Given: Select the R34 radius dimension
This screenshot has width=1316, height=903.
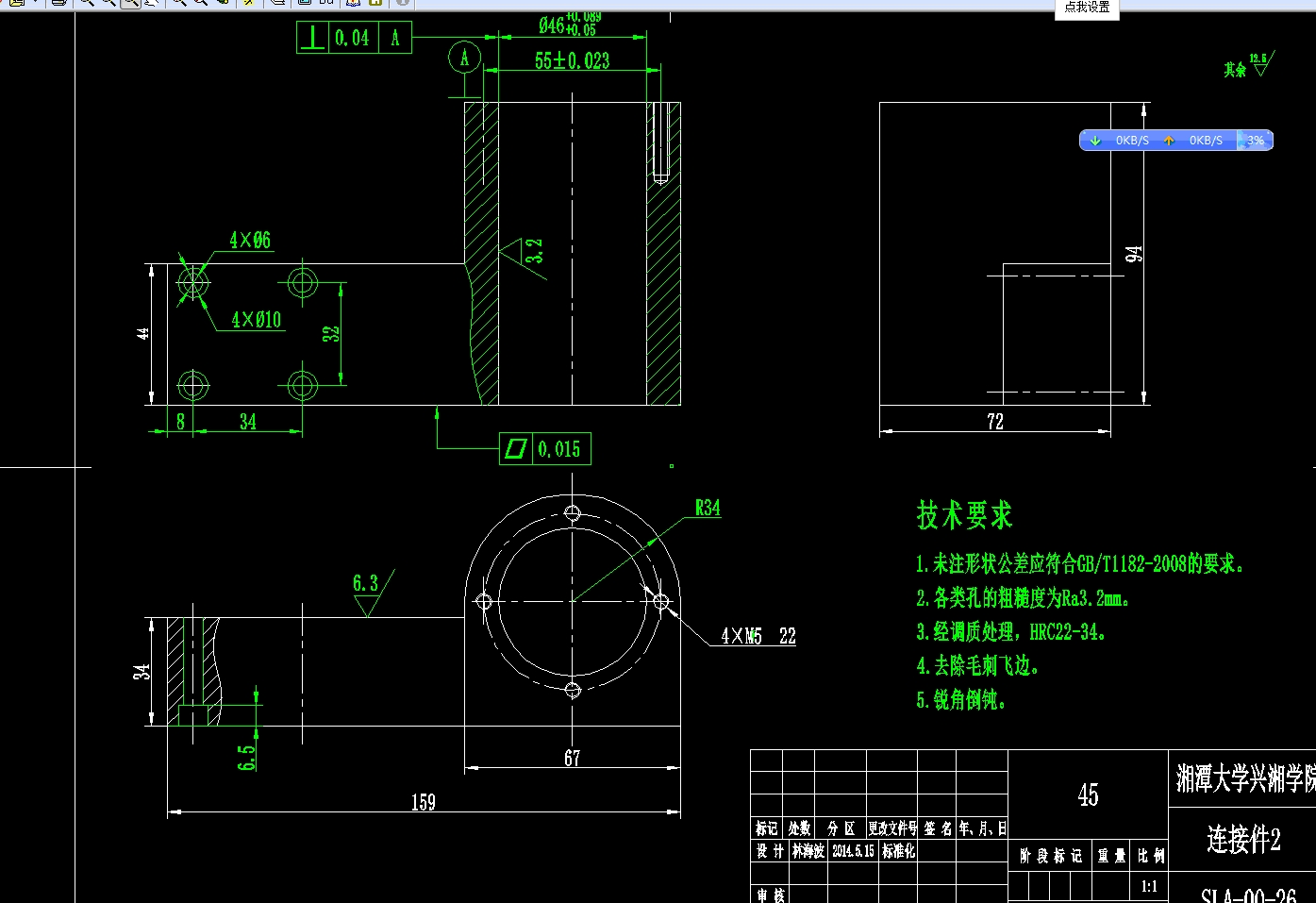Looking at the screenshot, I should [708, 509].
